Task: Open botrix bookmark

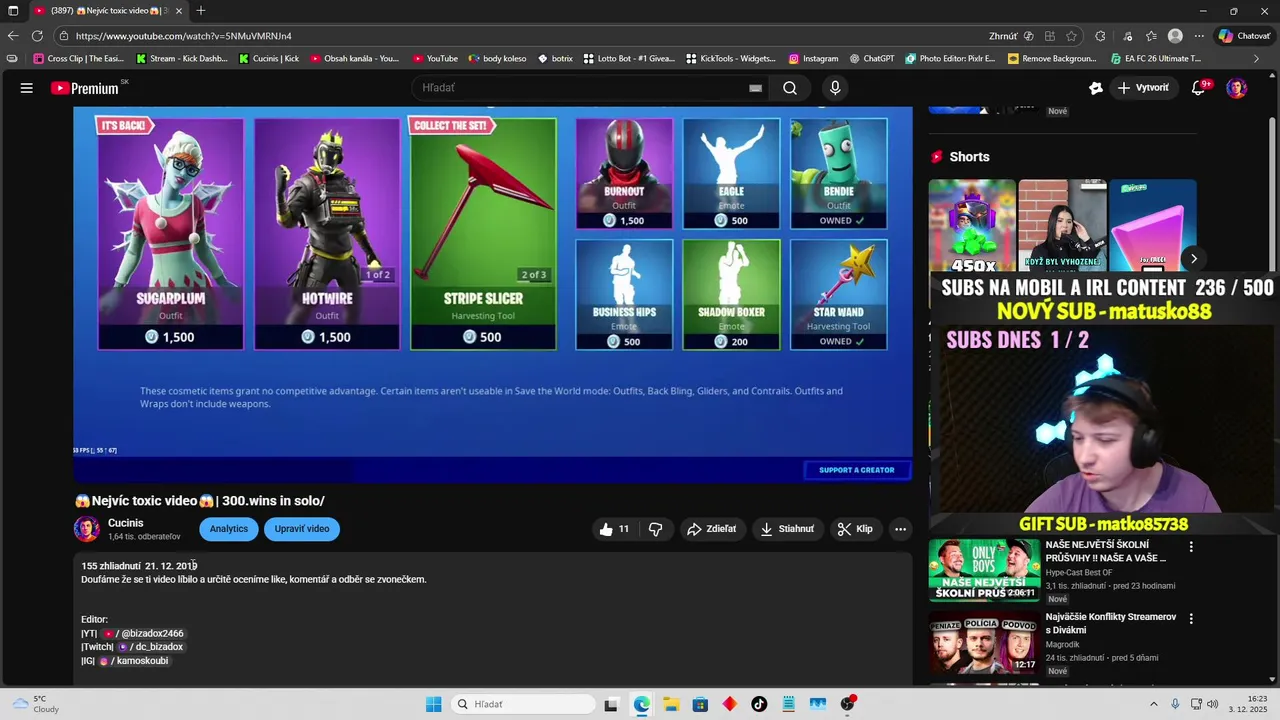Action: (x=554, y=59)
